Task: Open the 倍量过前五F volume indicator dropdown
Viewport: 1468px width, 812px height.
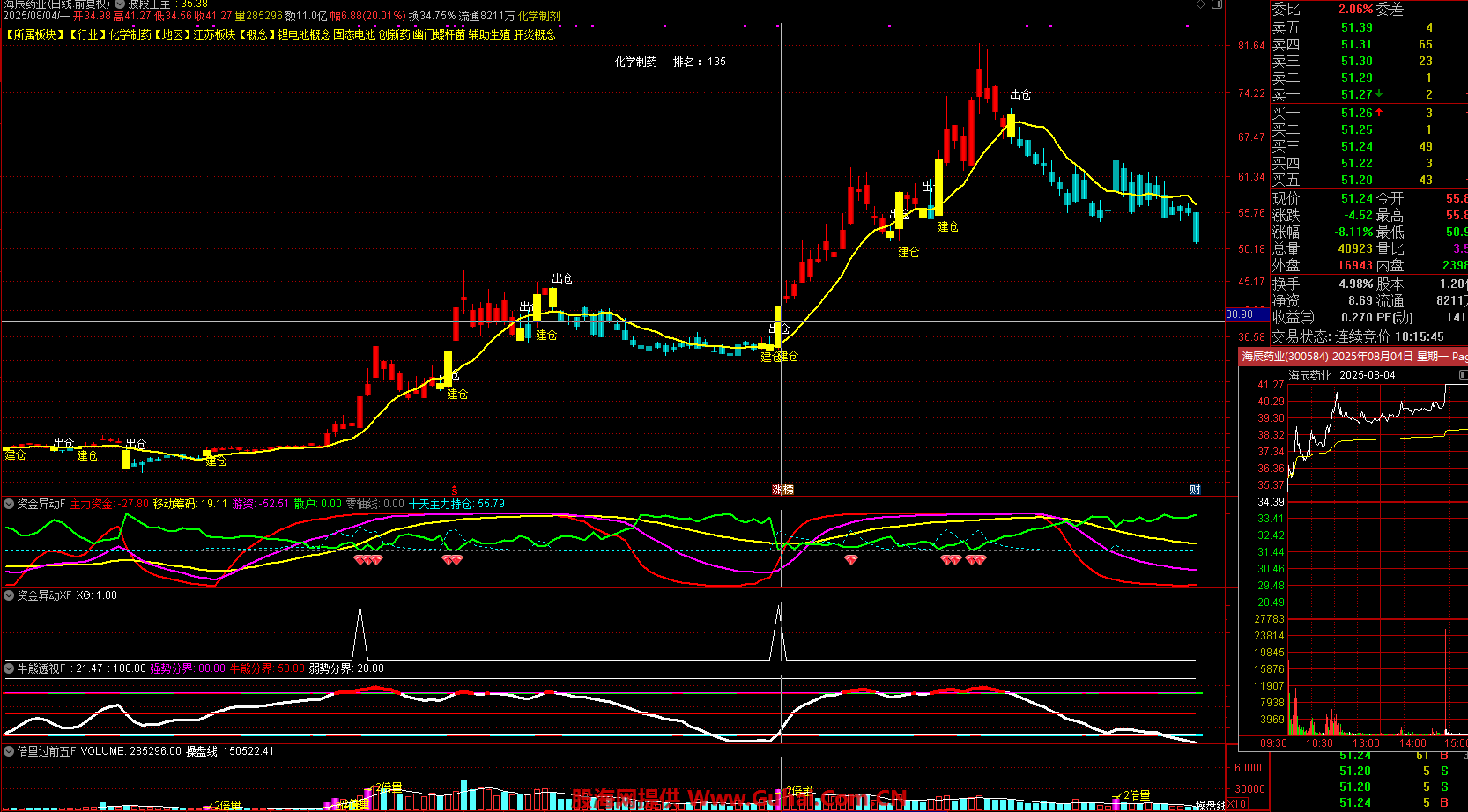Action: coord(9,751)
